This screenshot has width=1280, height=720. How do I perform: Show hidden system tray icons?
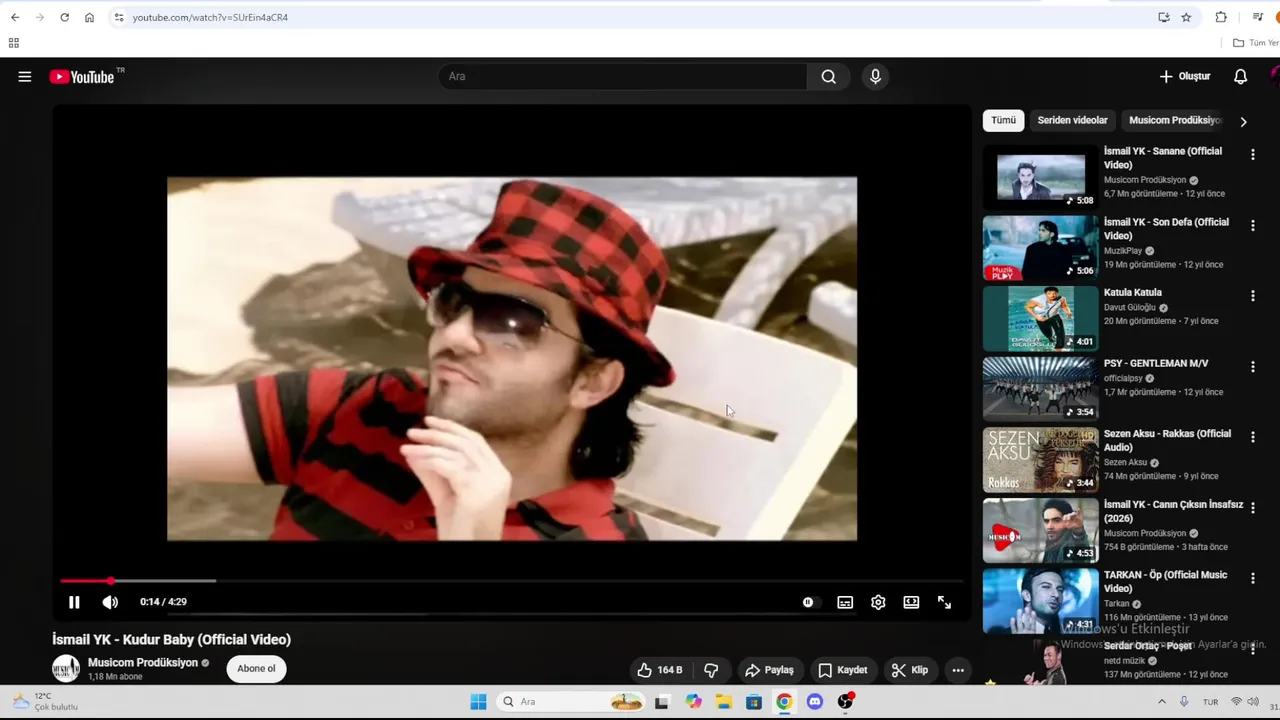(x=1161, y=702)
